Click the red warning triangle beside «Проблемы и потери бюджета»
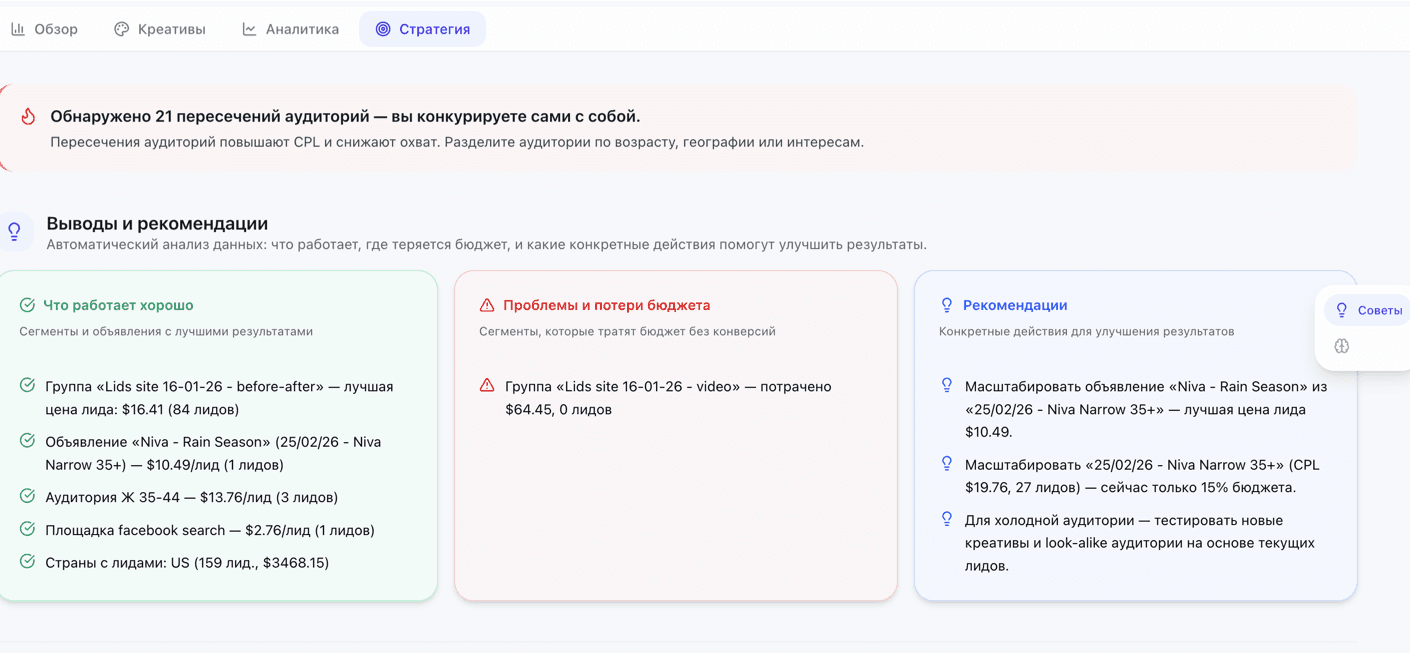 (x=485, y=305)
